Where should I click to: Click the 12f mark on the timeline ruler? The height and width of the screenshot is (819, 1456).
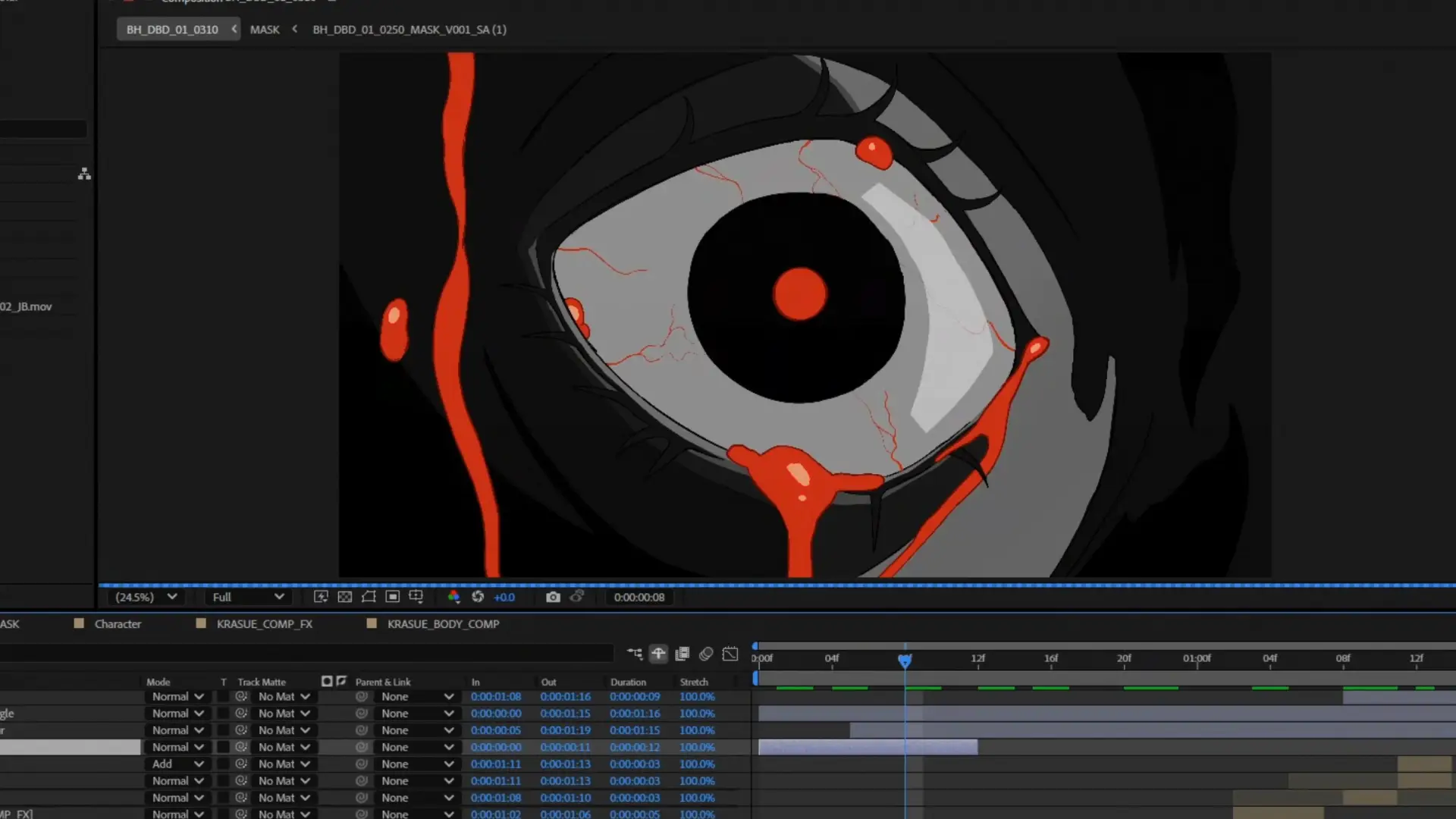977,658
